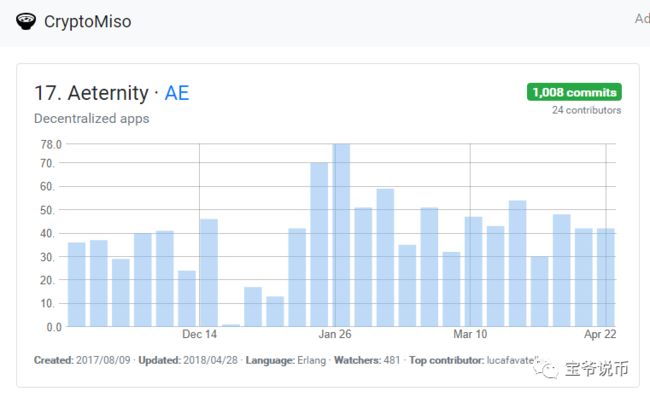Click the 'Dec 14' x-axis label

coord(199,334)
